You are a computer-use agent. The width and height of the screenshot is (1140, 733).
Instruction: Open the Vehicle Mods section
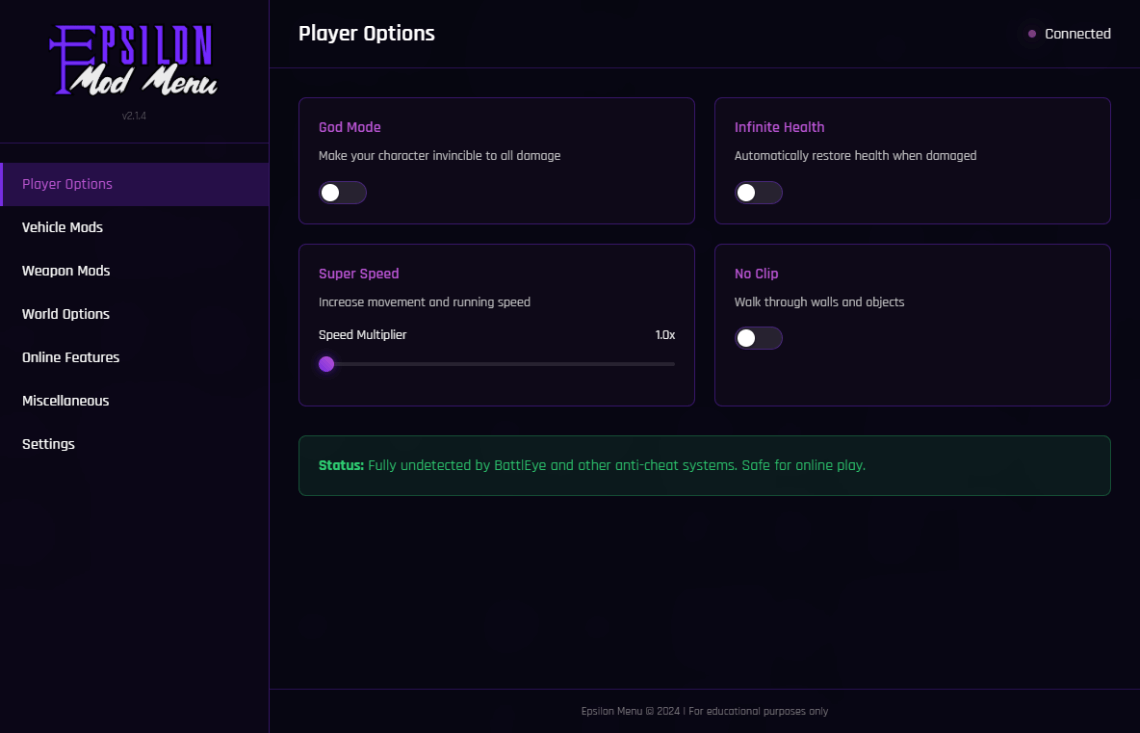(135, 228)
